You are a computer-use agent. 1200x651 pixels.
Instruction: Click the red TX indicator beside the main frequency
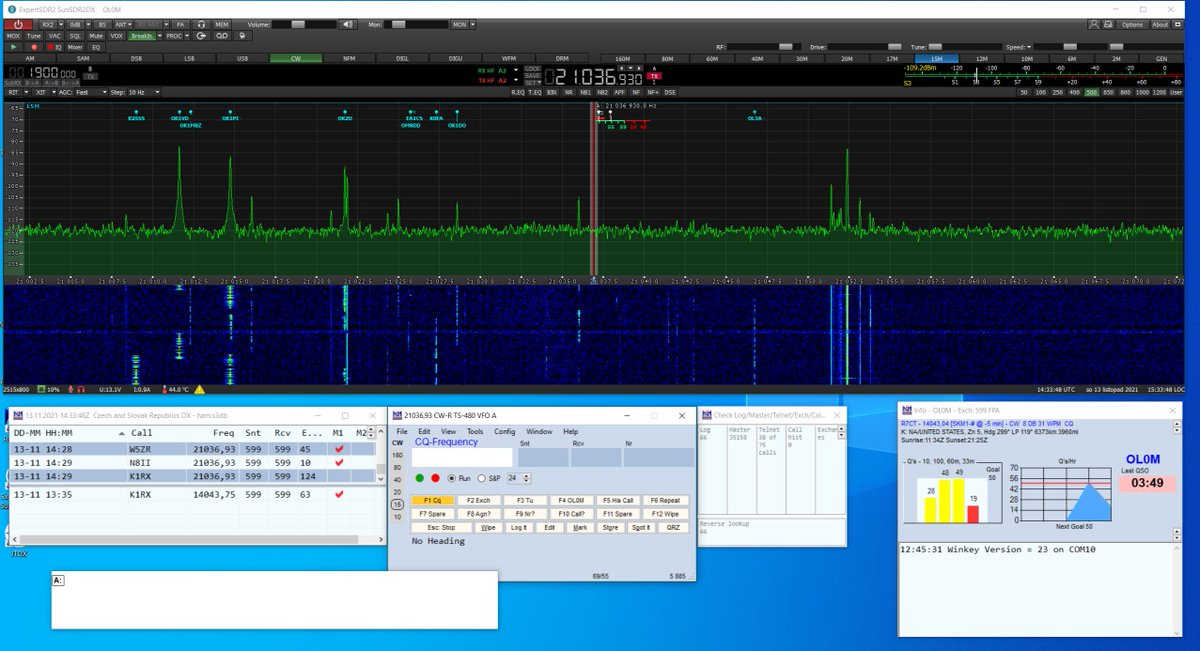pyautogui.click(x=654, y=76)
